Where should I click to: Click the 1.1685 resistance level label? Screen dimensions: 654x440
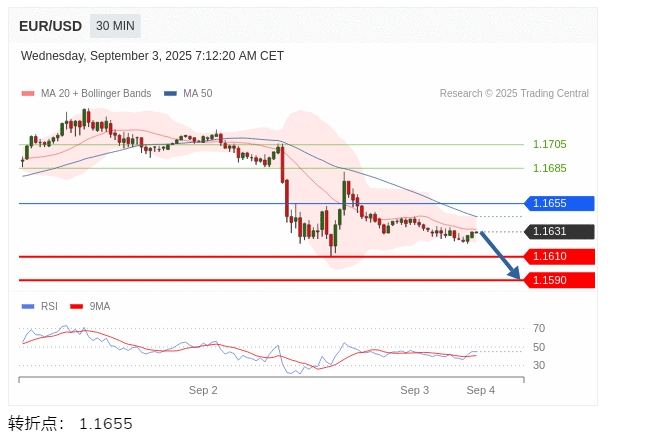549,168
